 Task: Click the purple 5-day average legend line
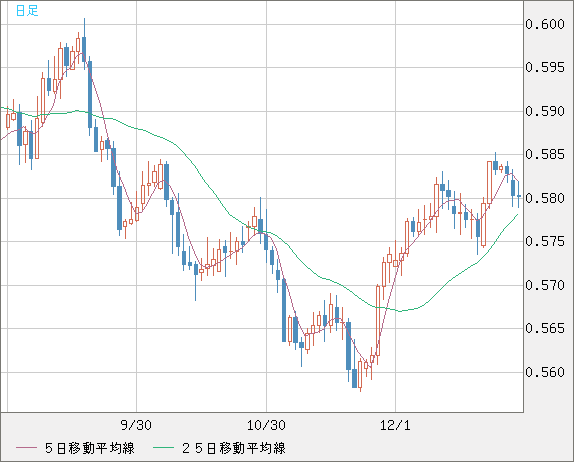(26, 448)
